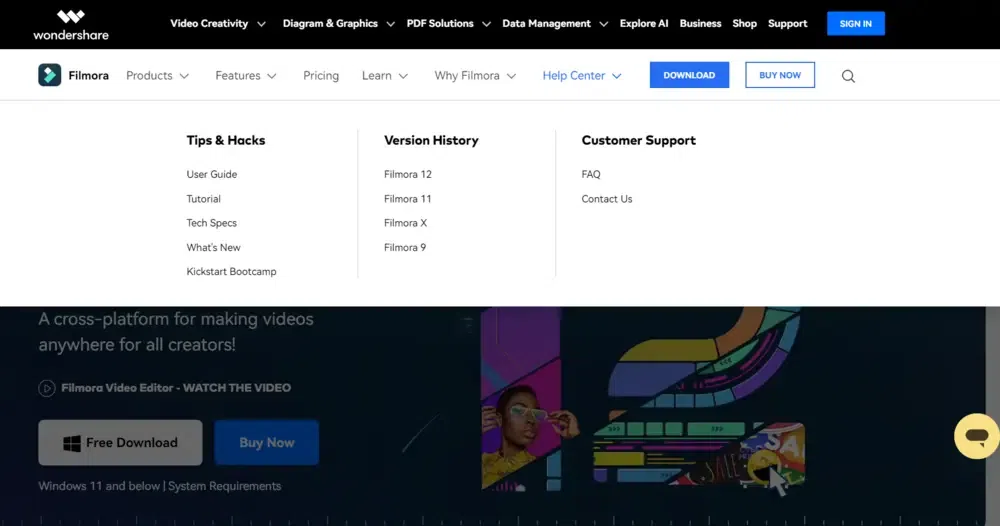
Task: Open the Features menu label
Action: pyautogui.click(x=238, y=75)
